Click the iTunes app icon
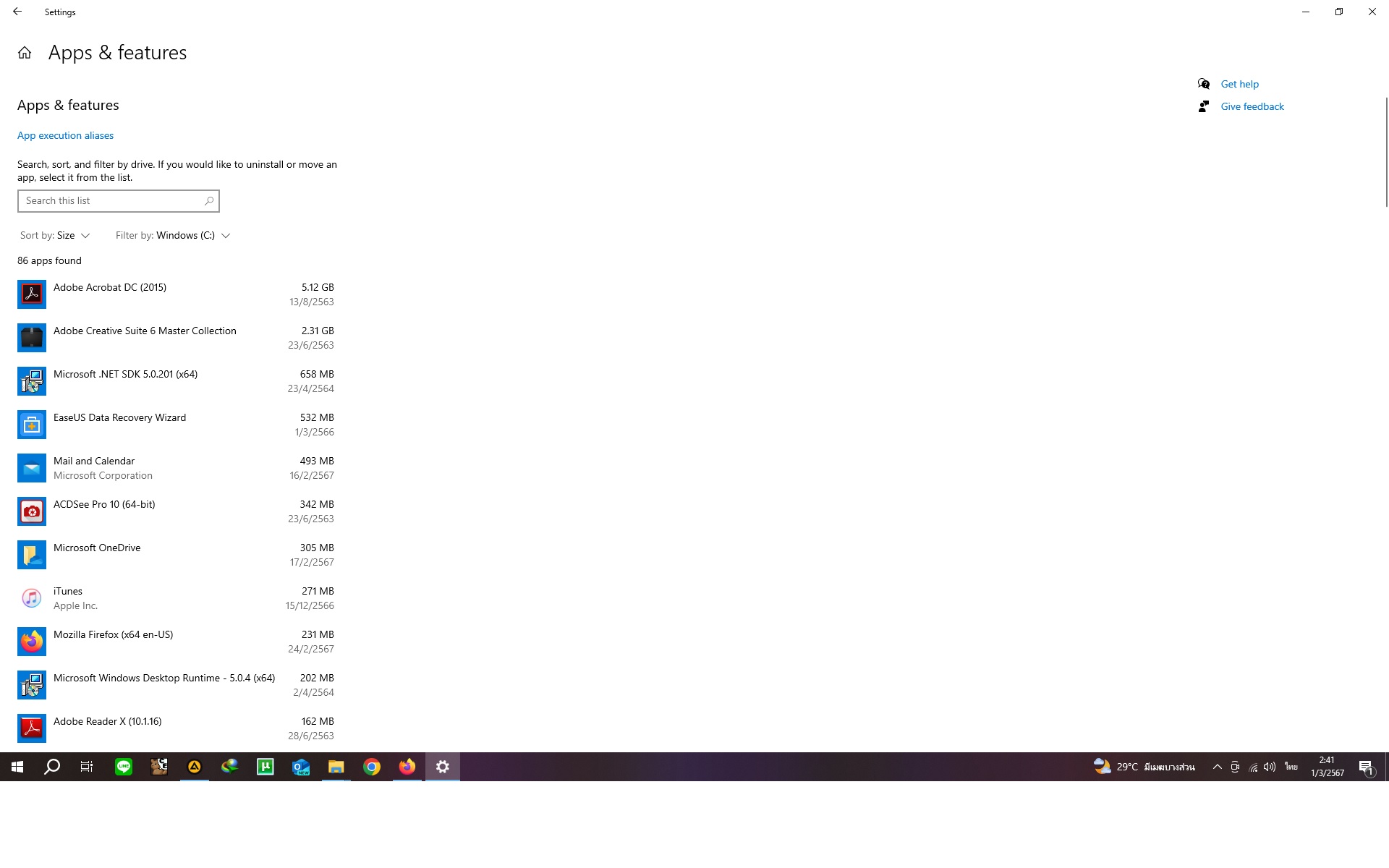The image size is (1389, 868). click(32, 598)
